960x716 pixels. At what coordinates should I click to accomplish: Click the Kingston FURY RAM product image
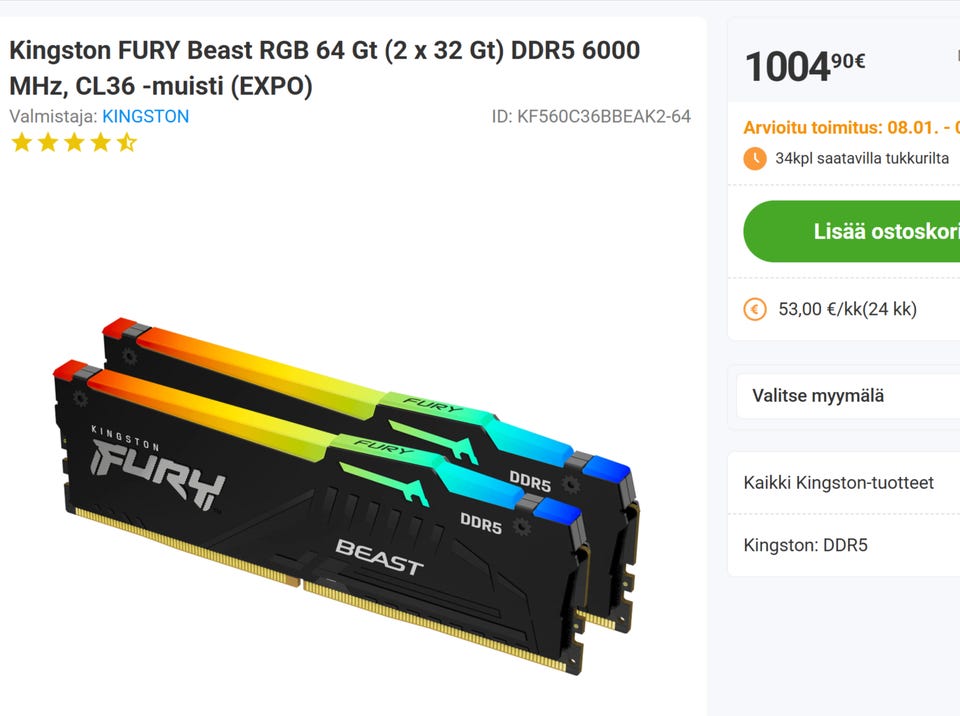click(x=347, y=496)
